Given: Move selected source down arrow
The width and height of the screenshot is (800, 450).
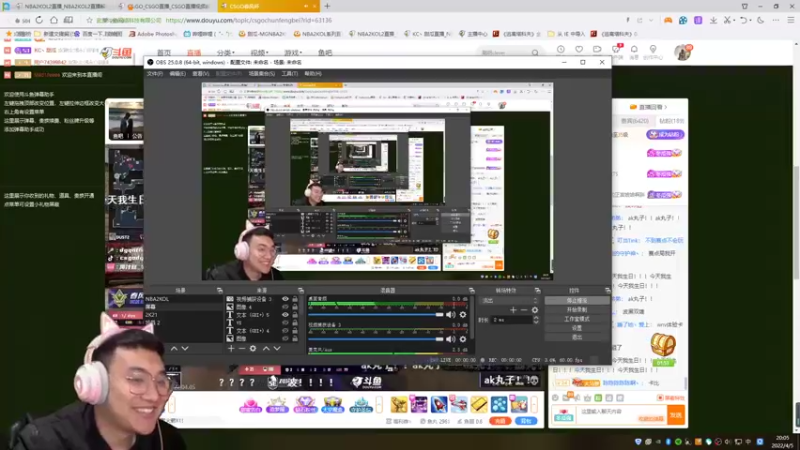Looking at the screenshot, I should 277,348.
